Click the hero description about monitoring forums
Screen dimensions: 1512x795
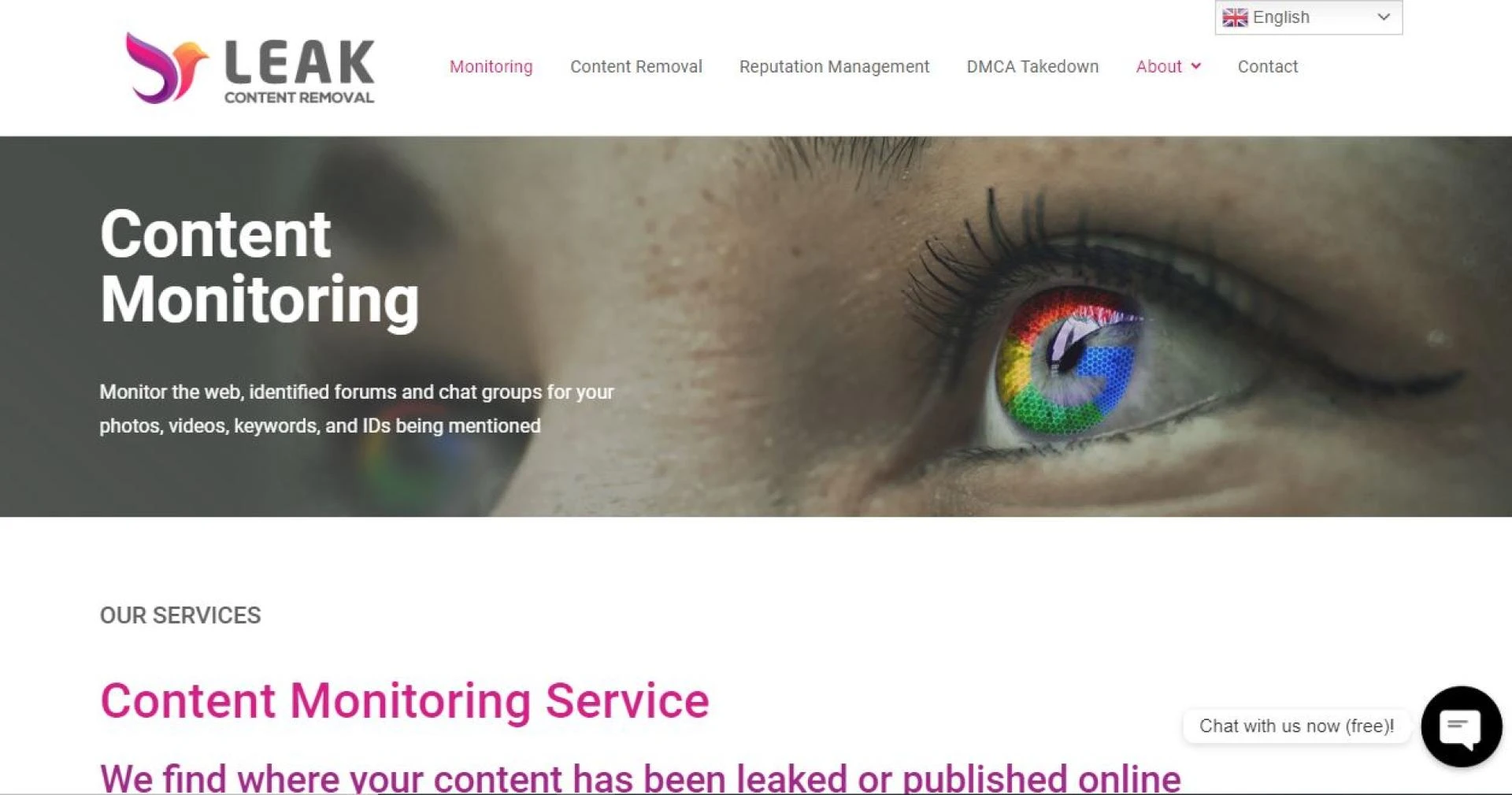[356, 408]
